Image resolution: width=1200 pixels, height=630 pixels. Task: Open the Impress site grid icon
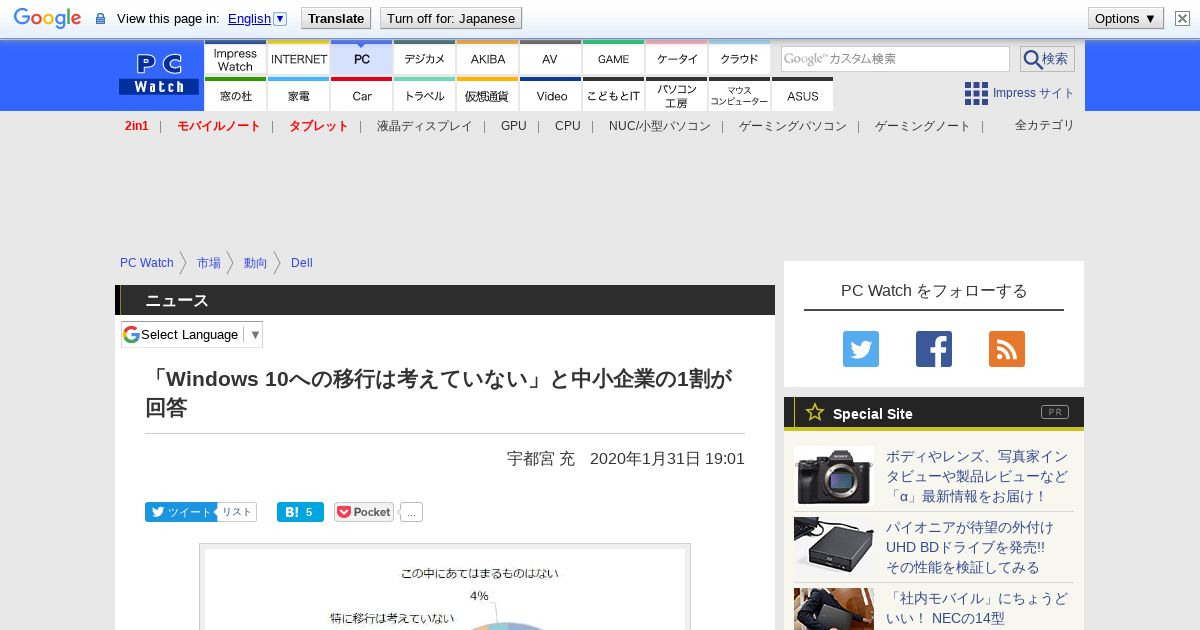(976, 93)
